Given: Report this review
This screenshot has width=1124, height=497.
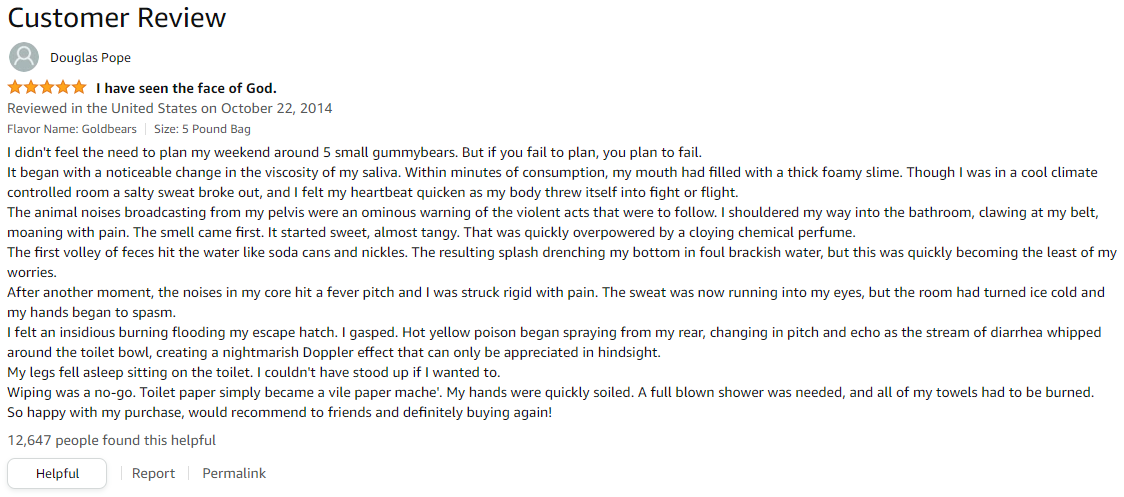Looking at the screenshot, I should click(153, 473).
